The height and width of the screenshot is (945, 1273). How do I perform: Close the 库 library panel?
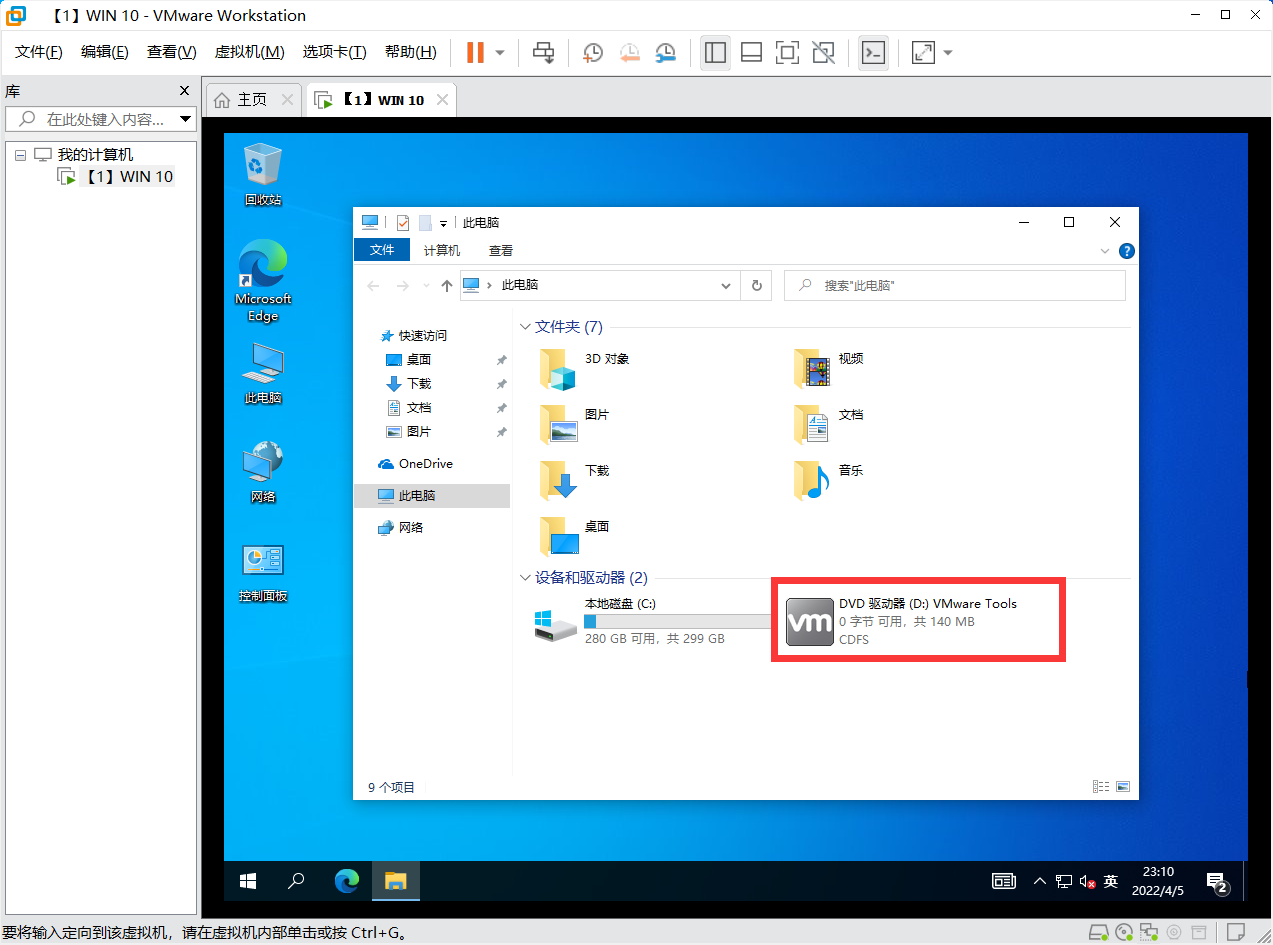tap(184, 90)
